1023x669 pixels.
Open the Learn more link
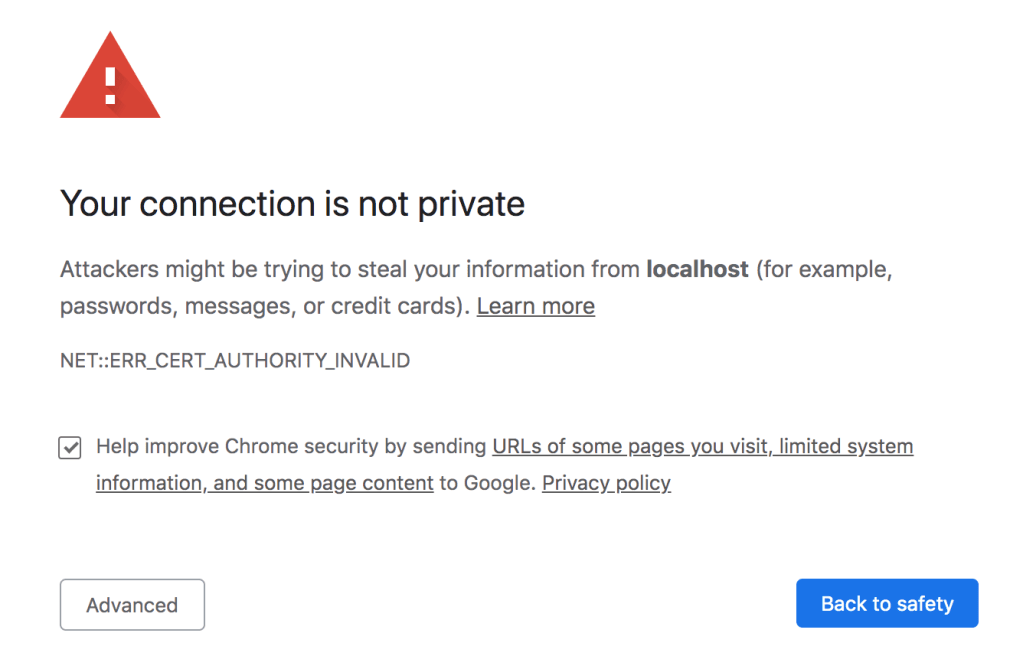pyautogui.click(x=535, y=306)
